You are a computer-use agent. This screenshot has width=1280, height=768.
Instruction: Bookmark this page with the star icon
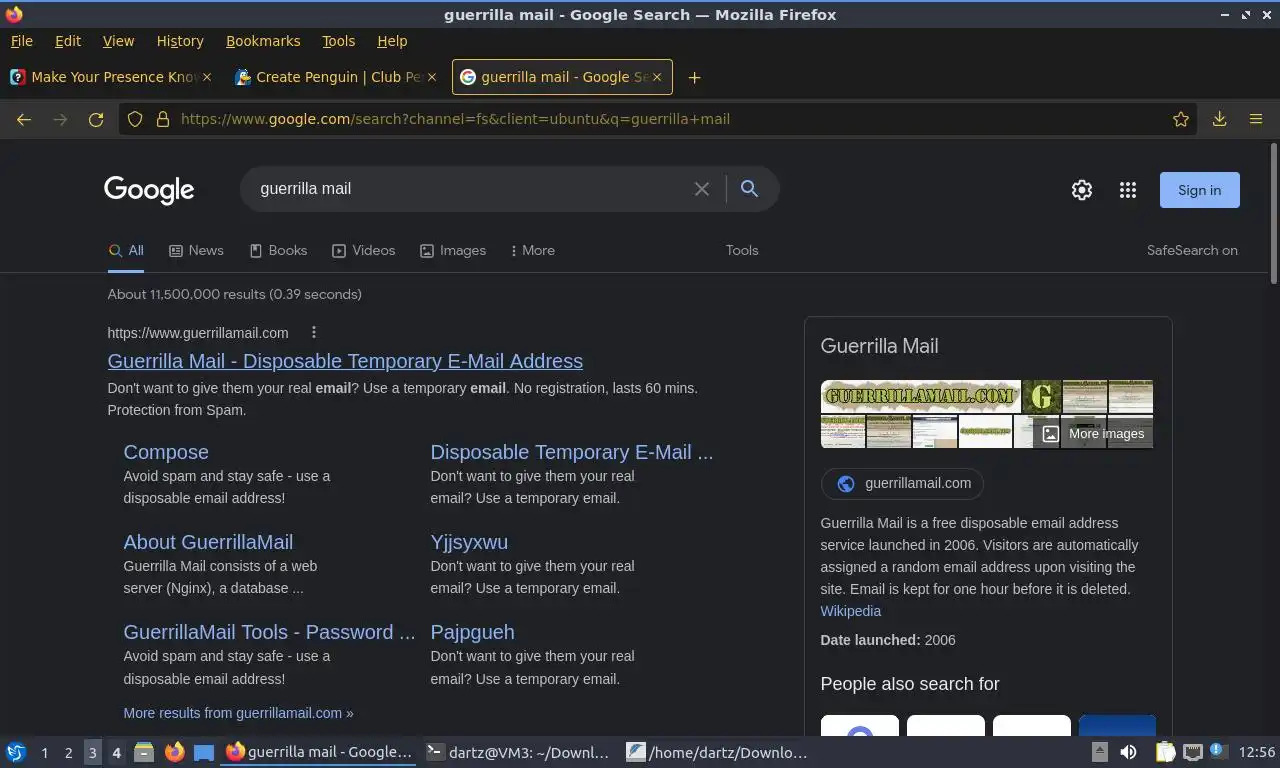click(x=1181, y=119)
